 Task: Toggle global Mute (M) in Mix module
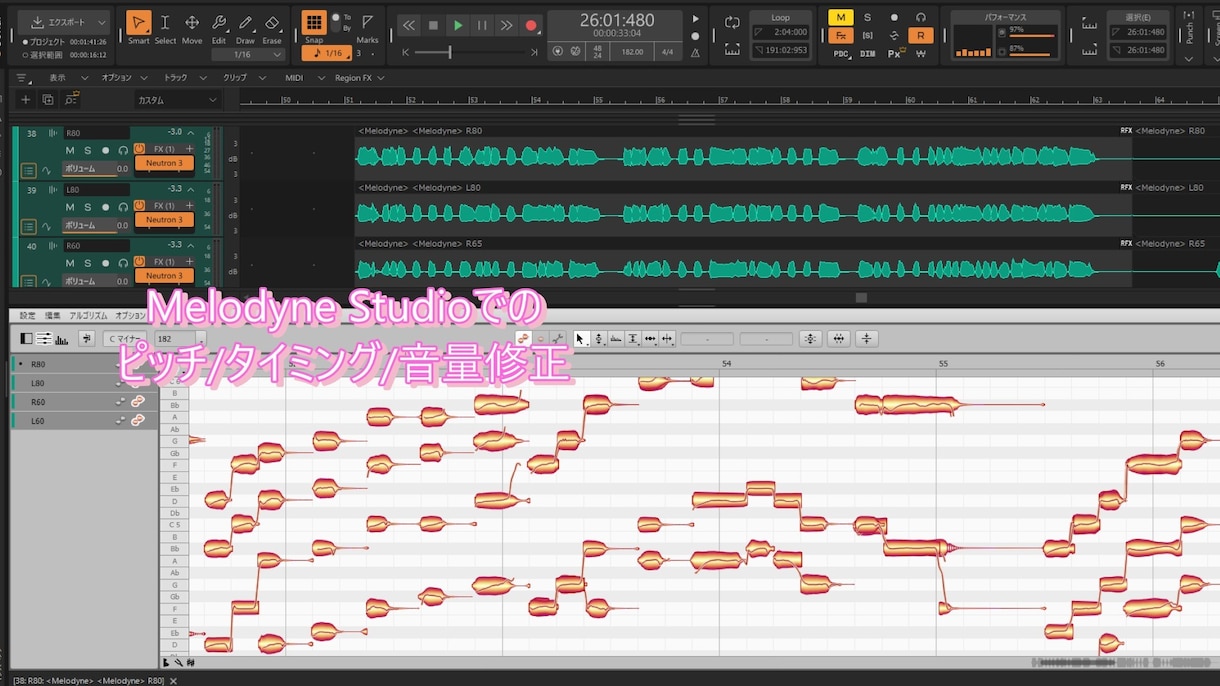pos(841,18)
